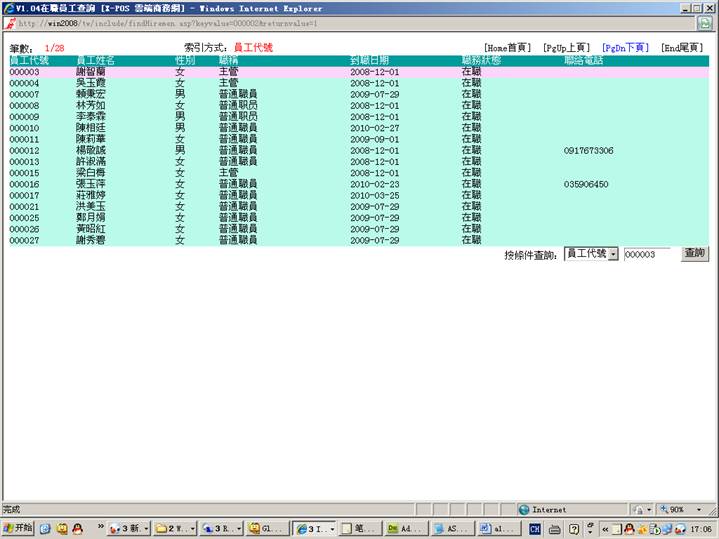This screenshot has width=719, height=539.
Task: Click the help question mark icon in taskbar
Action: [575, 527]
